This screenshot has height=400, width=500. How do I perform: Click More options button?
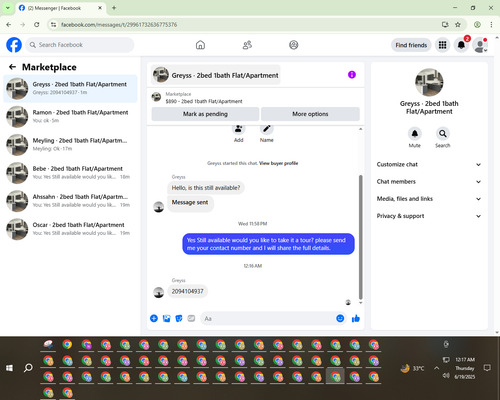click(310, 114)
